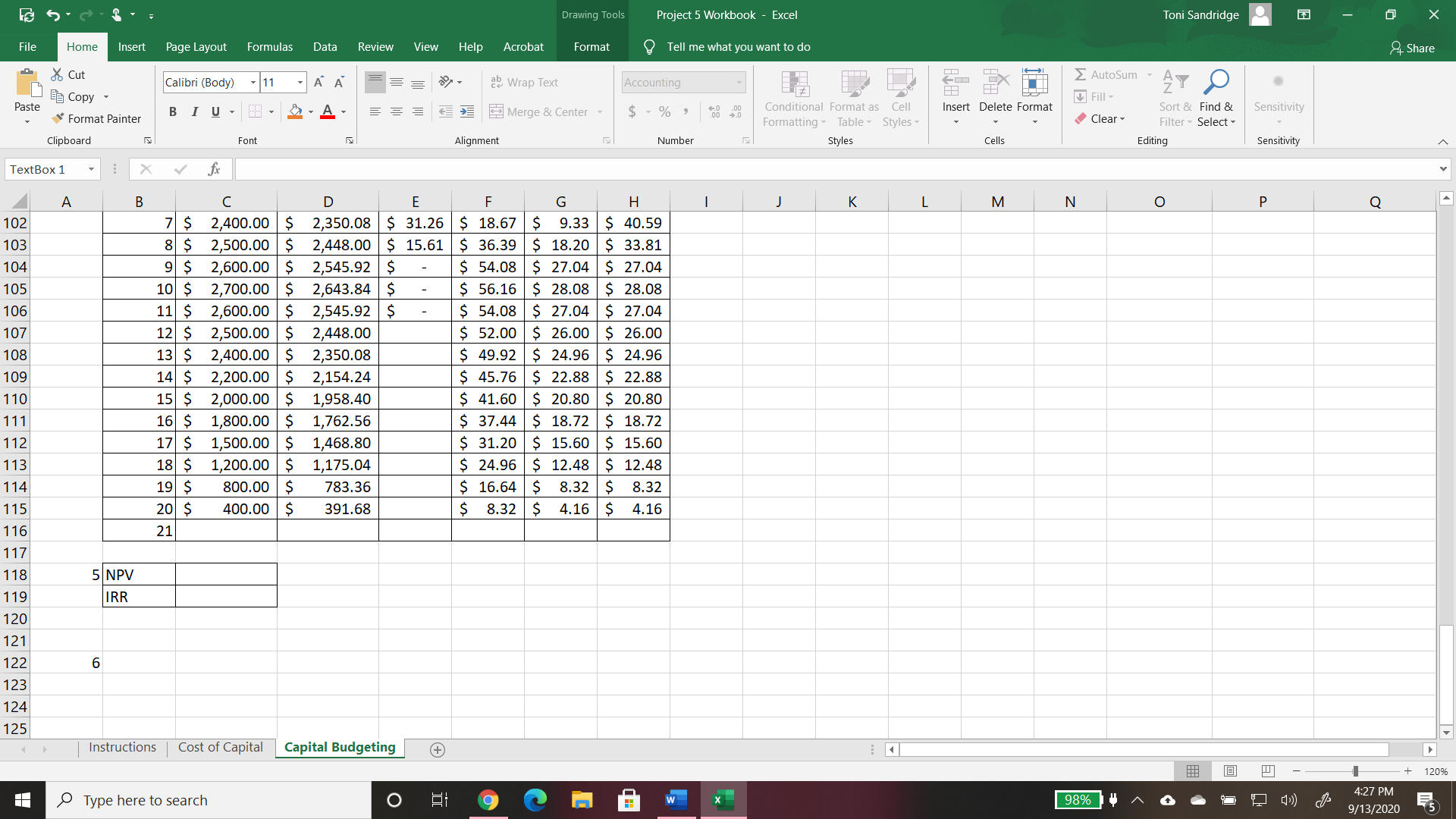Image resolution: width=1456 pixels, height=819 pixels.
Task: Expand the Accounting number format dropdown
Action: (x=739, y=82)
